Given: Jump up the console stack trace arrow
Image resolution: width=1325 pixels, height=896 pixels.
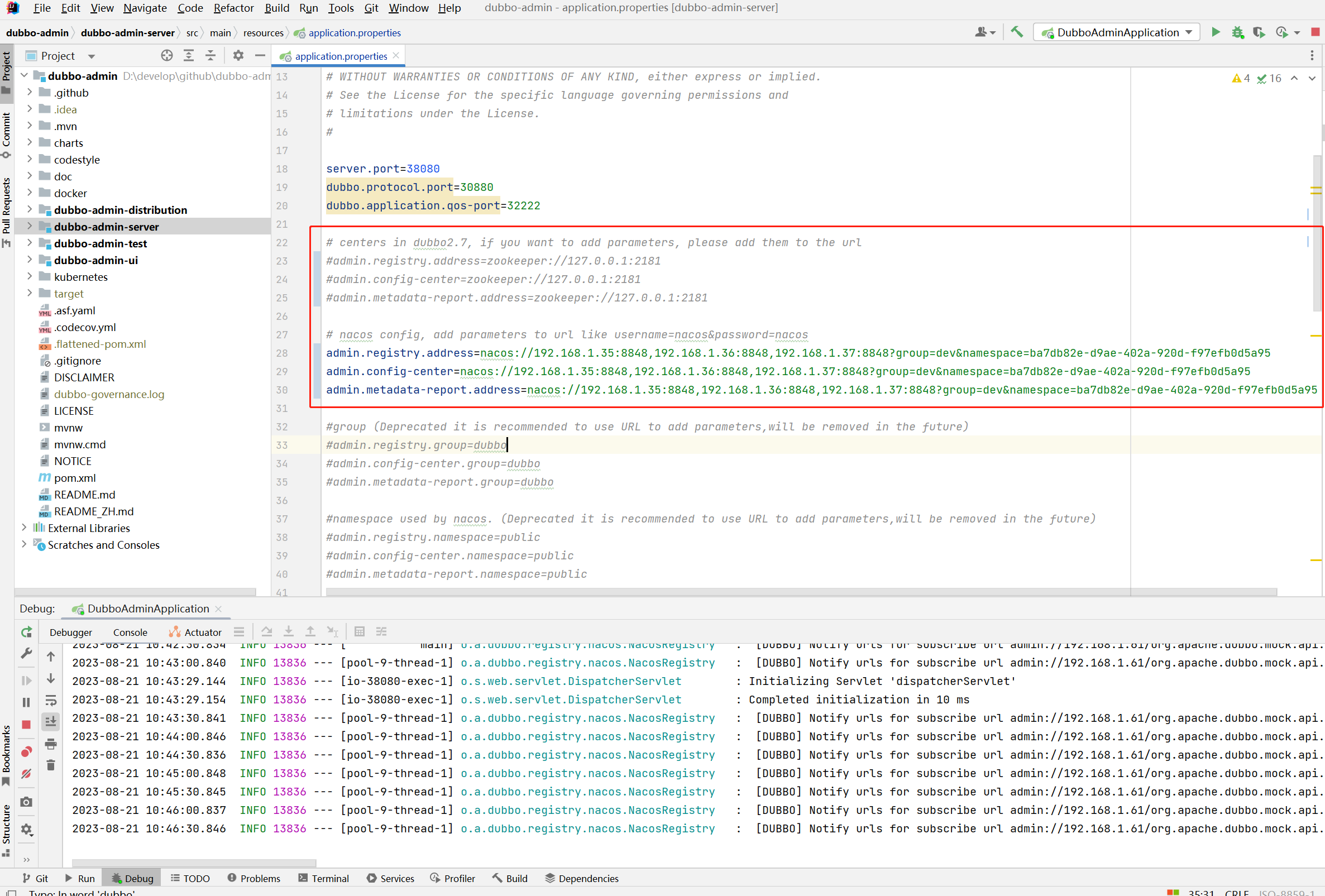Looking at the screenshot, I should 51,657.
